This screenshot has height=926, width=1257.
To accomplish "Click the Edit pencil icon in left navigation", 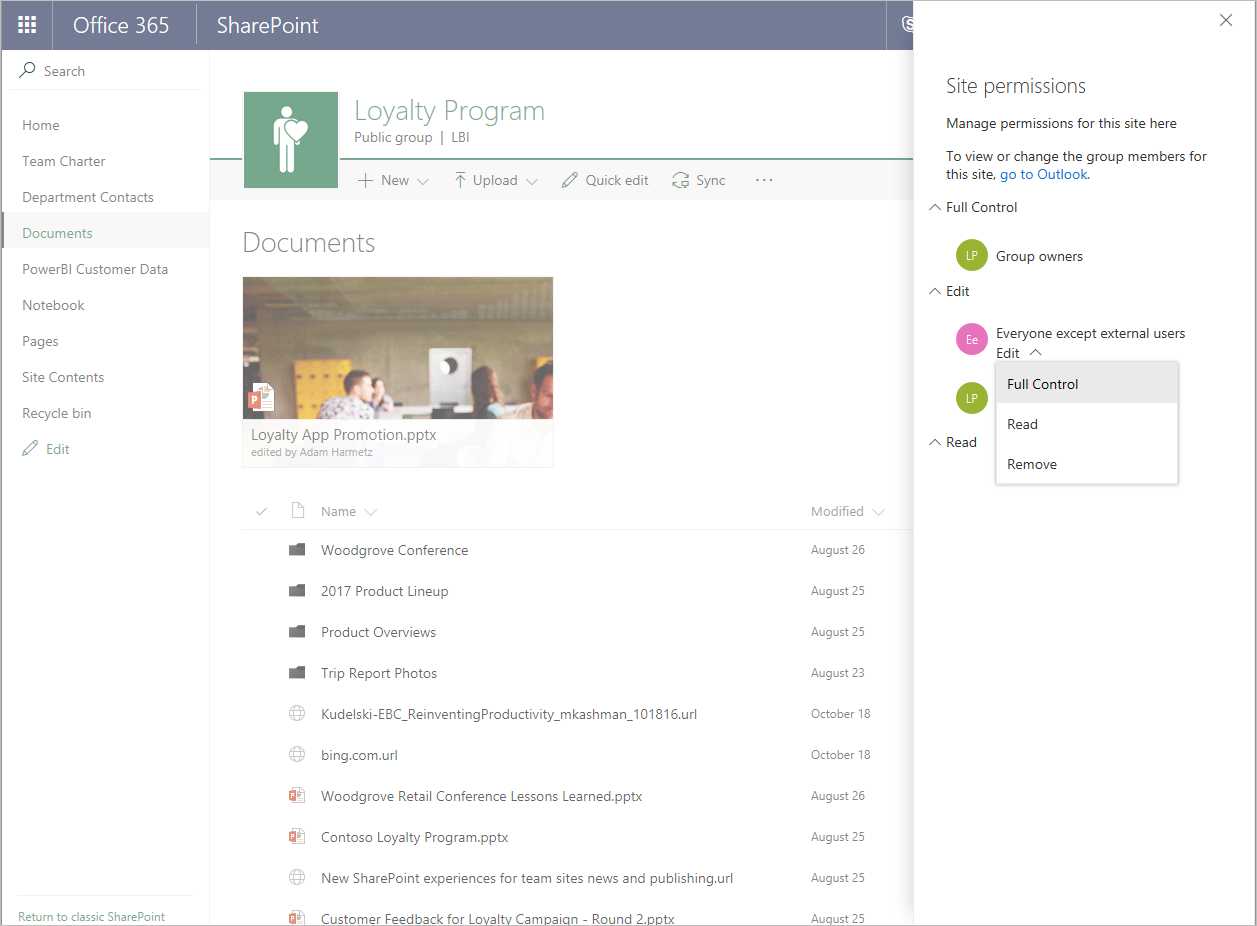I will (x=30, y=448).
